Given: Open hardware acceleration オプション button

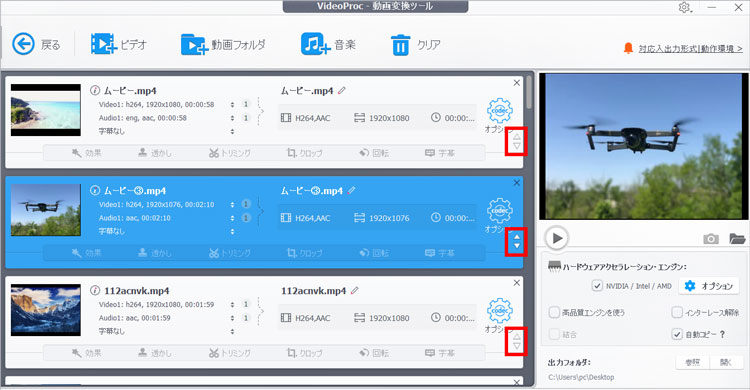Looking at the screenshot, I should pyautogui.click(x=708, y=286).
